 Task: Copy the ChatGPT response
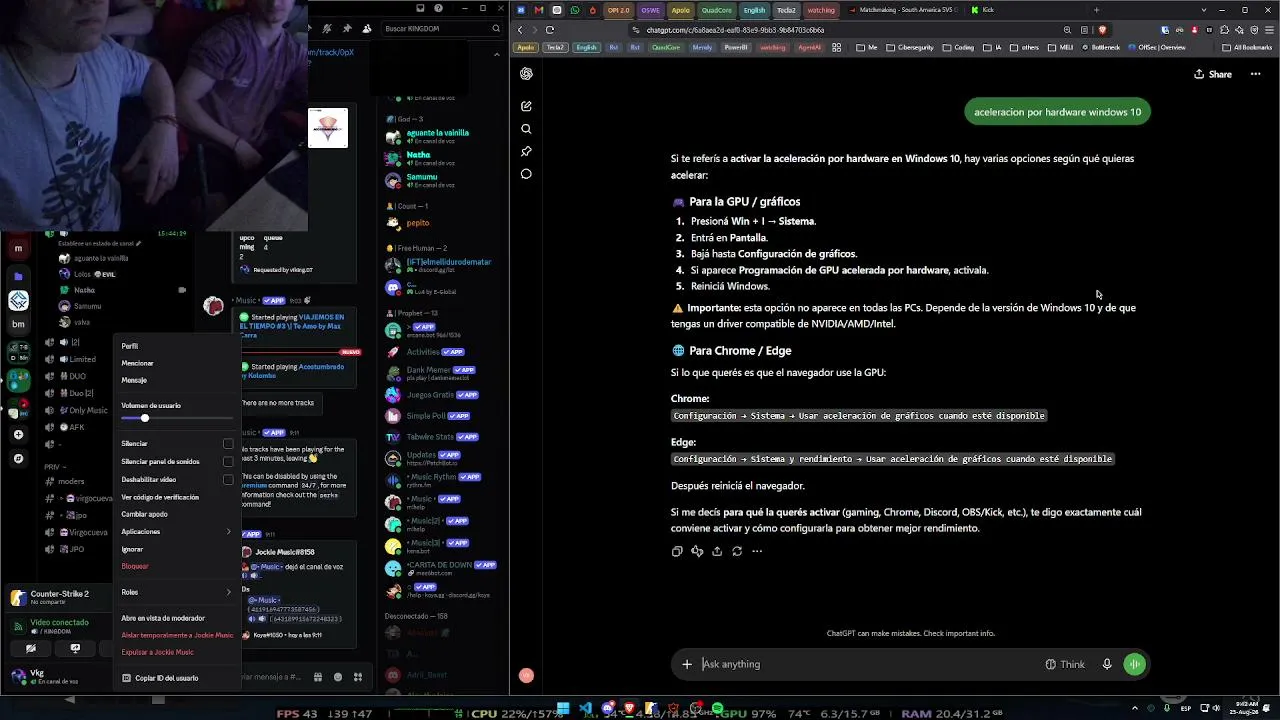(x=677, y=551)
